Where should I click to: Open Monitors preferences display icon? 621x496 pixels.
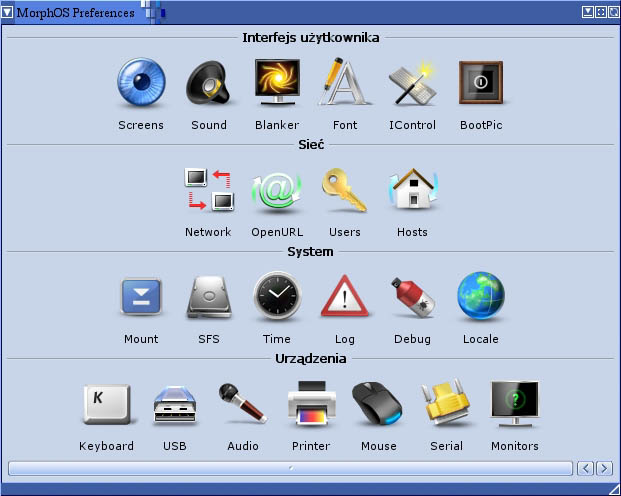coord(515,403)
